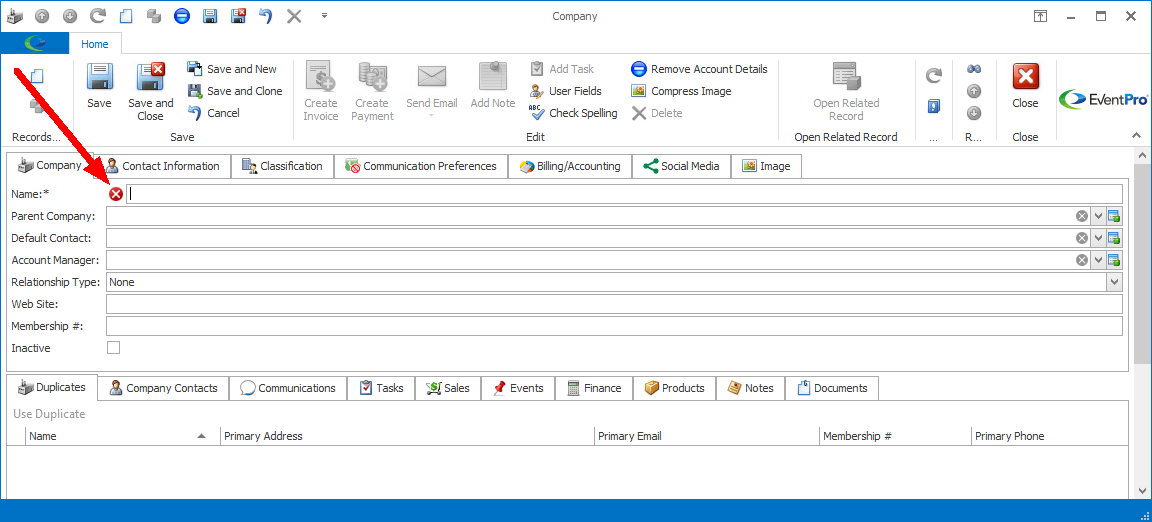Open the Ribbon Display Options button
The image size is (1152, 522).
tap(1040, 16)
